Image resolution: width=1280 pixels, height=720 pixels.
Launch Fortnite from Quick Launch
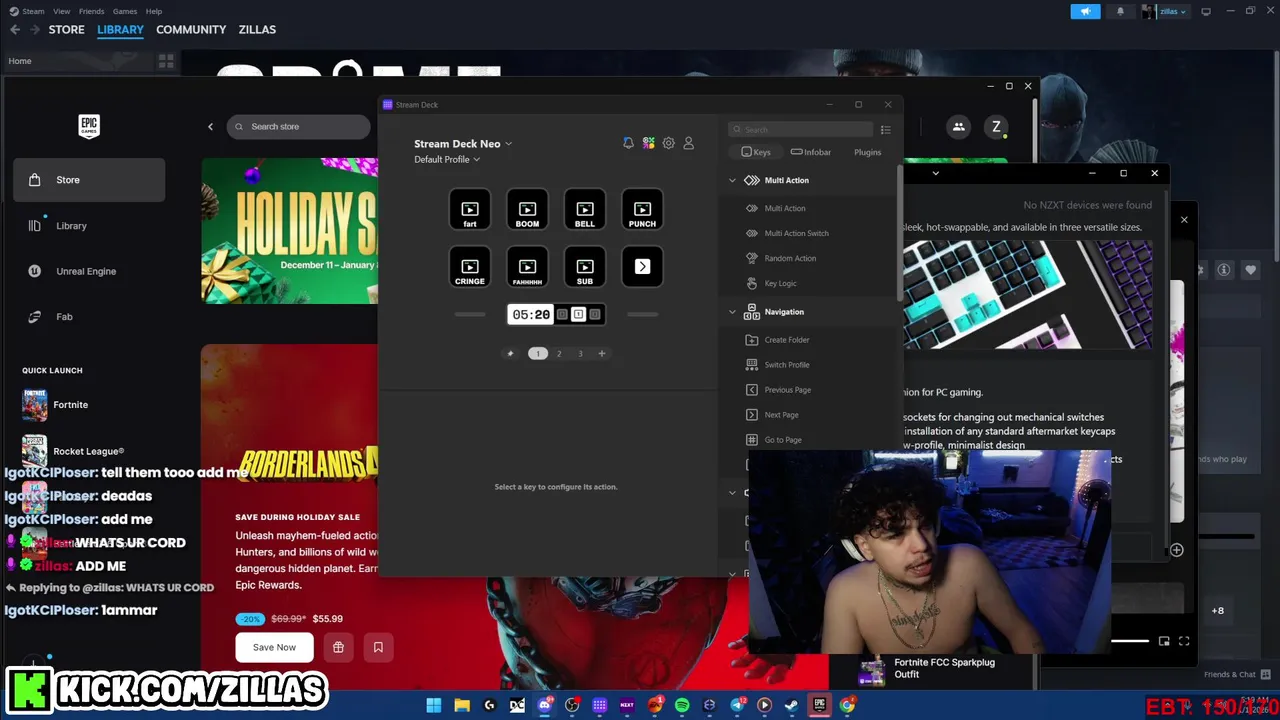89,405
